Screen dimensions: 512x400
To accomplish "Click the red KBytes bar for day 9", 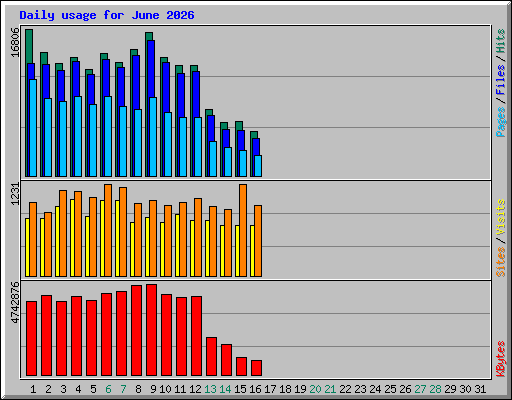I will (152, 330).
